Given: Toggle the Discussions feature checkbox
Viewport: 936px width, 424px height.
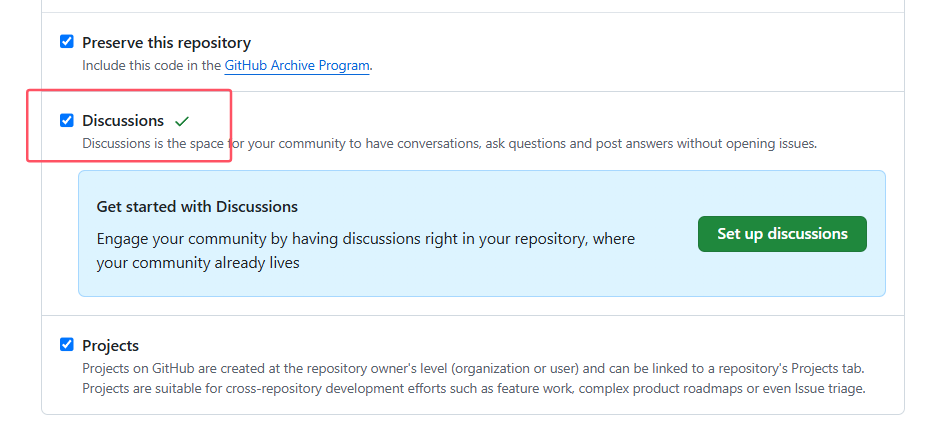Looking at the screenshot, I should click(67, 120).
